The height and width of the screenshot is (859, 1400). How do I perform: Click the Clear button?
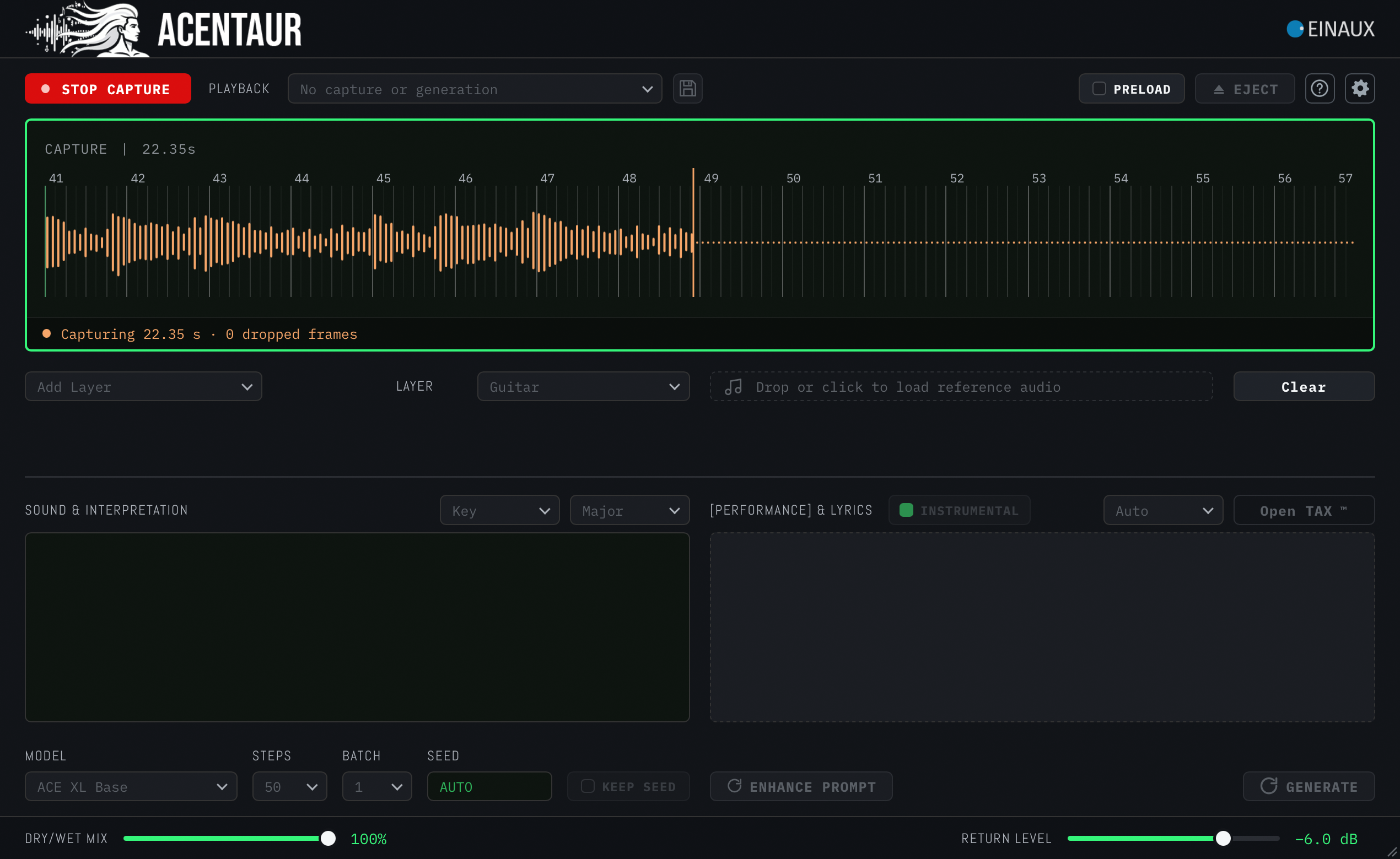coord(1304,386)
